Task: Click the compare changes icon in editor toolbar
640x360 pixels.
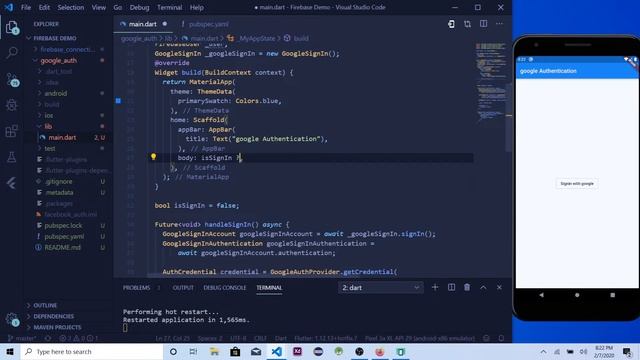Action: click(x=467, y=24)
